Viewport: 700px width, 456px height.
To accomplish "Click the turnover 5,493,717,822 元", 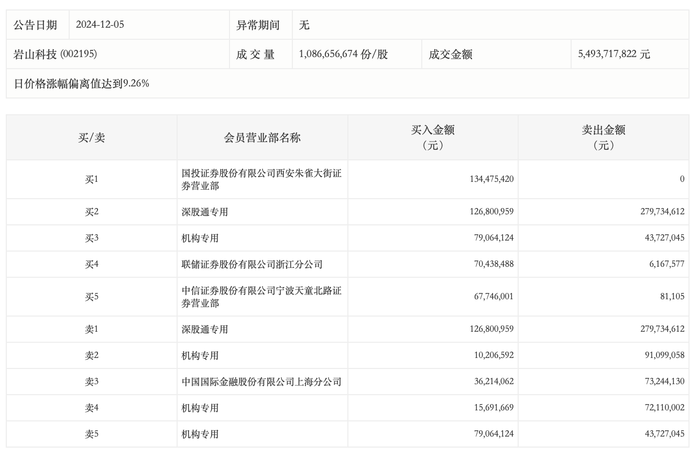I will tap(614, 54).
